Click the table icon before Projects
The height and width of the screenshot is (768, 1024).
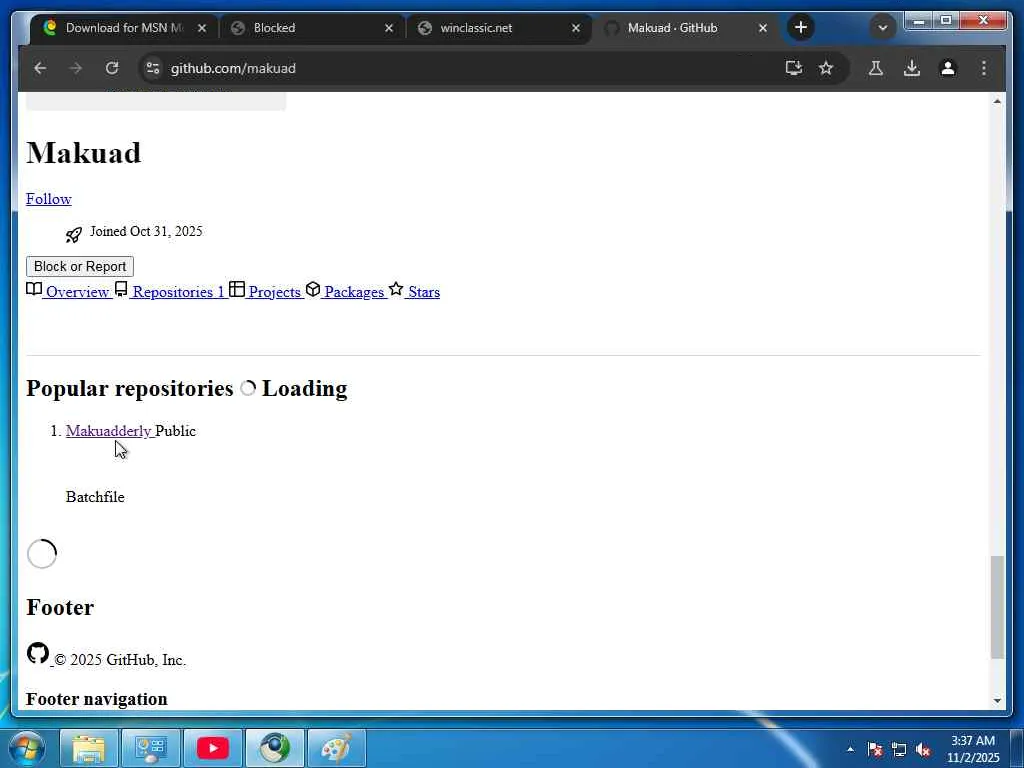[x=237, y=289]
